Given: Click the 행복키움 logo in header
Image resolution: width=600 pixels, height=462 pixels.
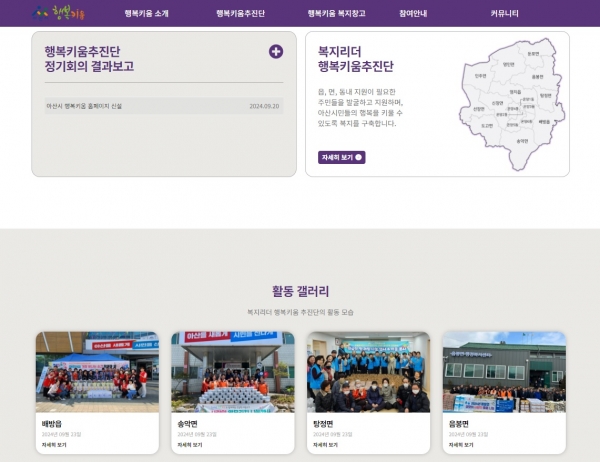Looking at the screenshot, I should tap(58, 13).
